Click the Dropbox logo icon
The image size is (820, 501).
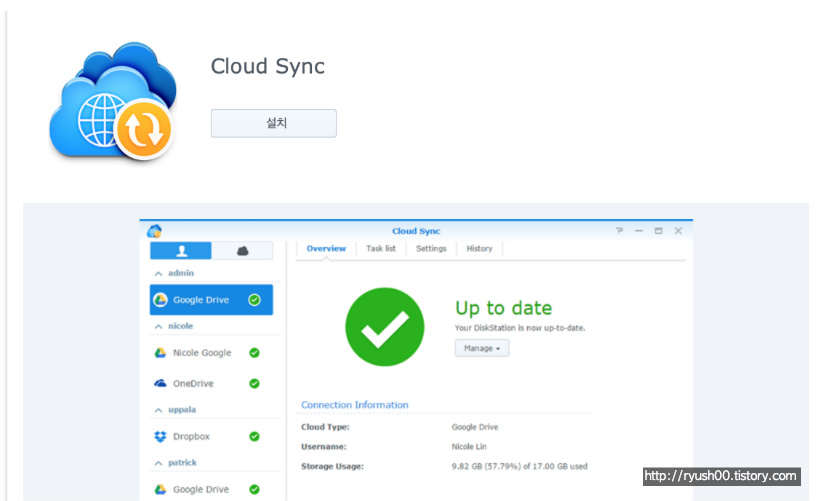(160, 436)
